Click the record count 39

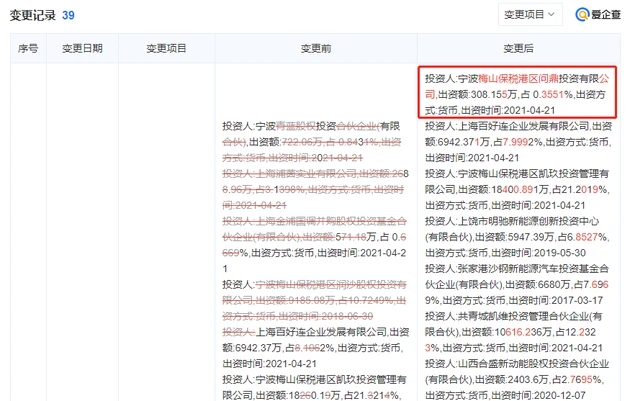[x=68, y=15]
